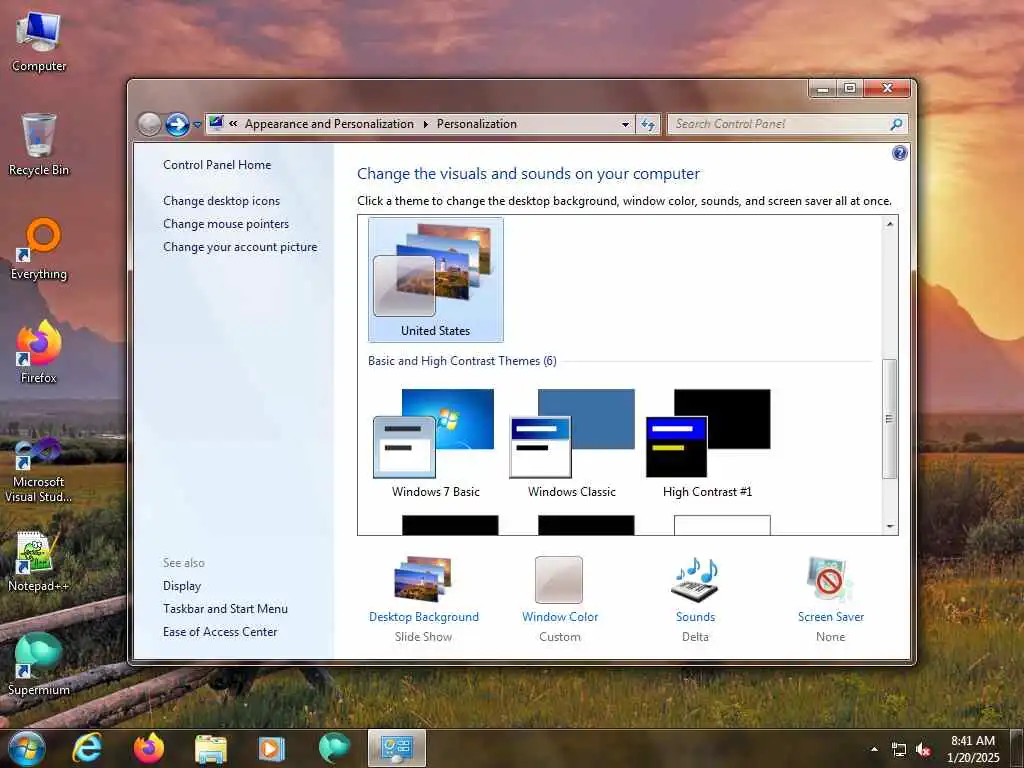Screen dimensions: 1024x768
Task: Open the Display link under See also
Action: coord(182,586)
